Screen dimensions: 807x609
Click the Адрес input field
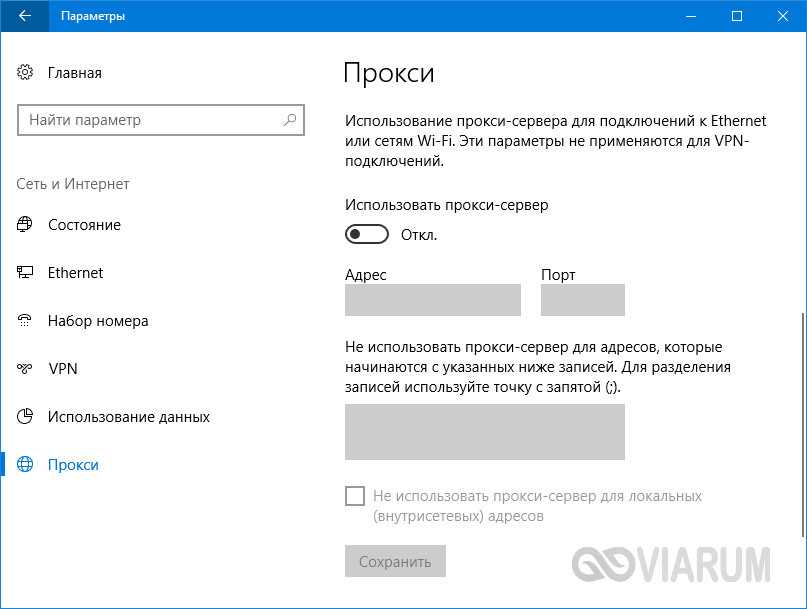tap(432, 300)
